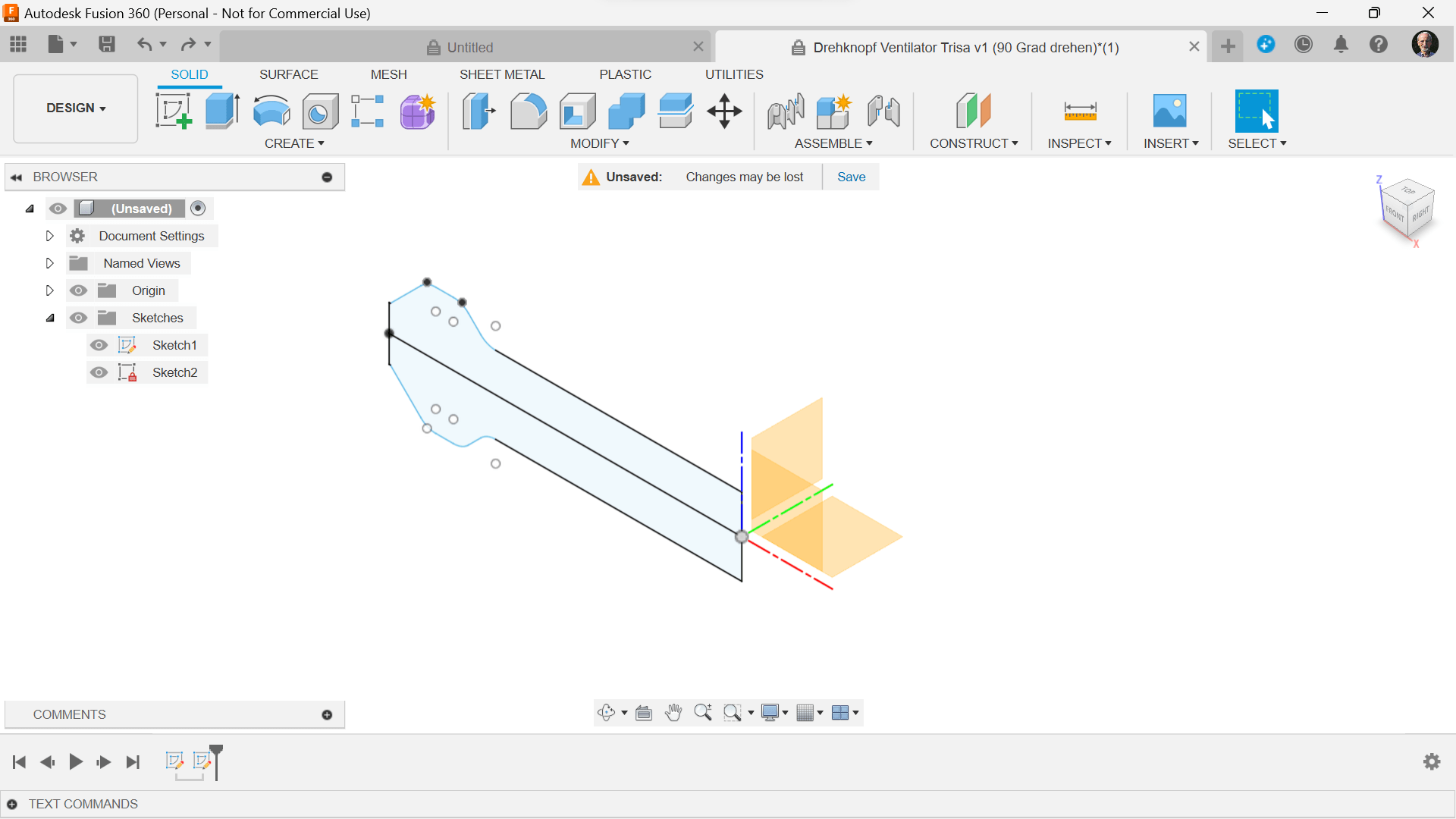Open the Create Form tool
The image size is (1456, 819).
point(417,111)
